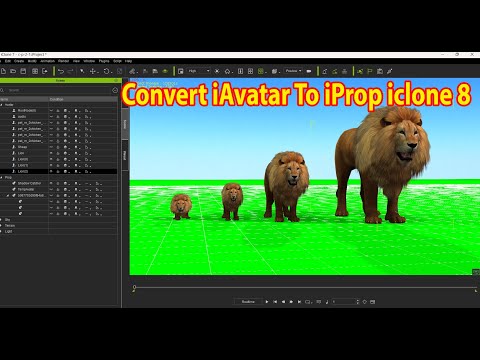Open the Plugins menu
Image resolution: width=480 pixels, height=360 pixels.
coord(104,61)
